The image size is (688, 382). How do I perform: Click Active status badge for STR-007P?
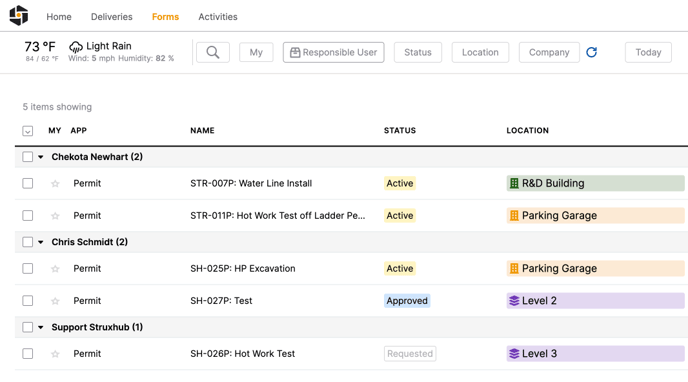click(400, 183)
